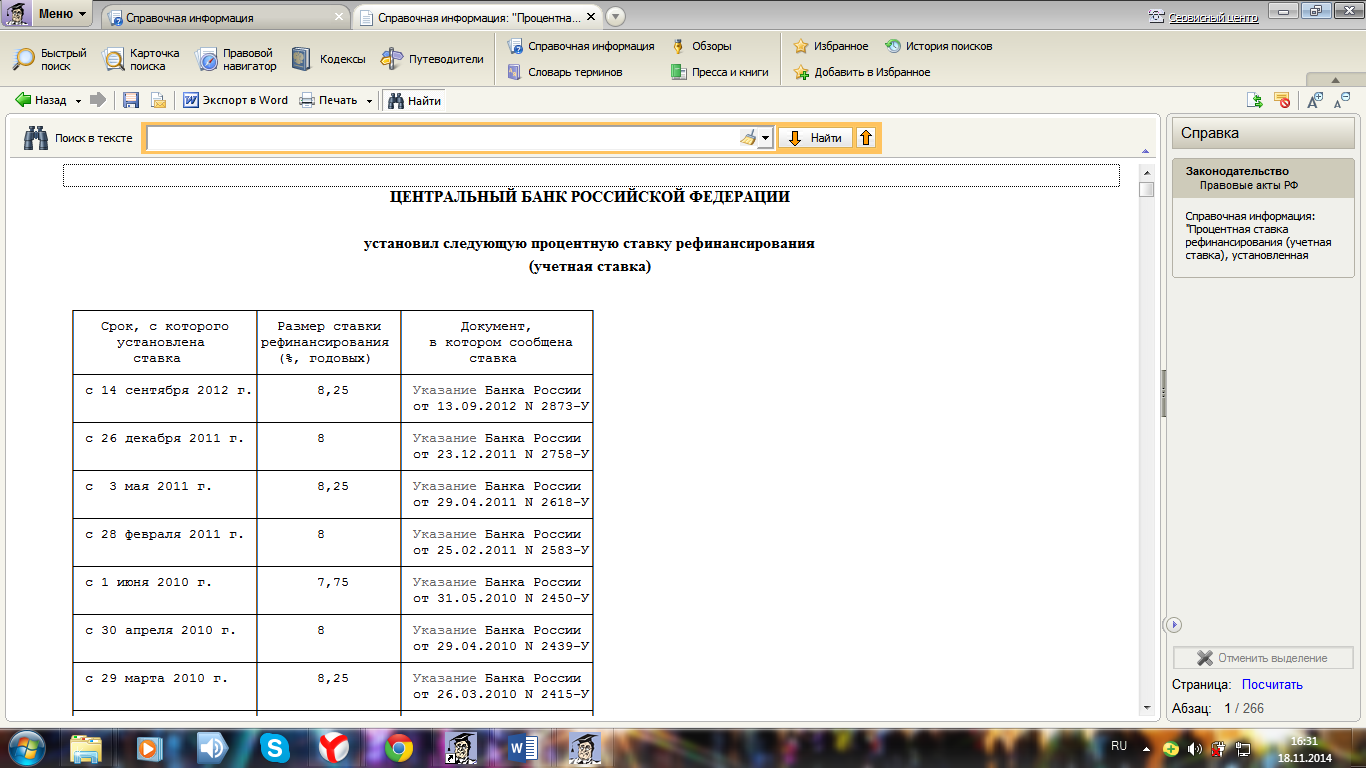Click Посчитать page count link
The width and height of the screenshot is (1366, 768).
pos(1272,685)
